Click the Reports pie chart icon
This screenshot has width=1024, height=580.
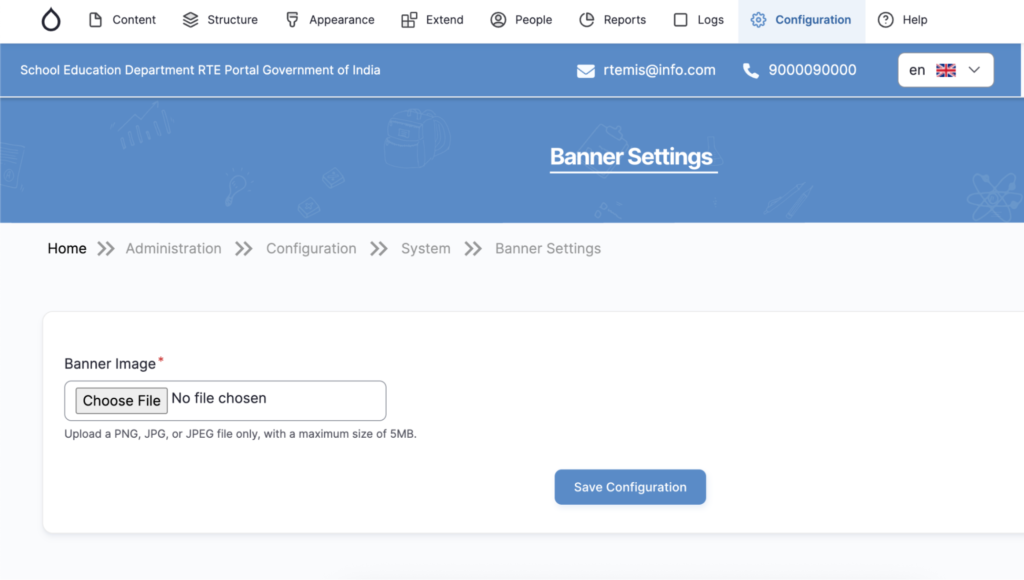(587, 20)
